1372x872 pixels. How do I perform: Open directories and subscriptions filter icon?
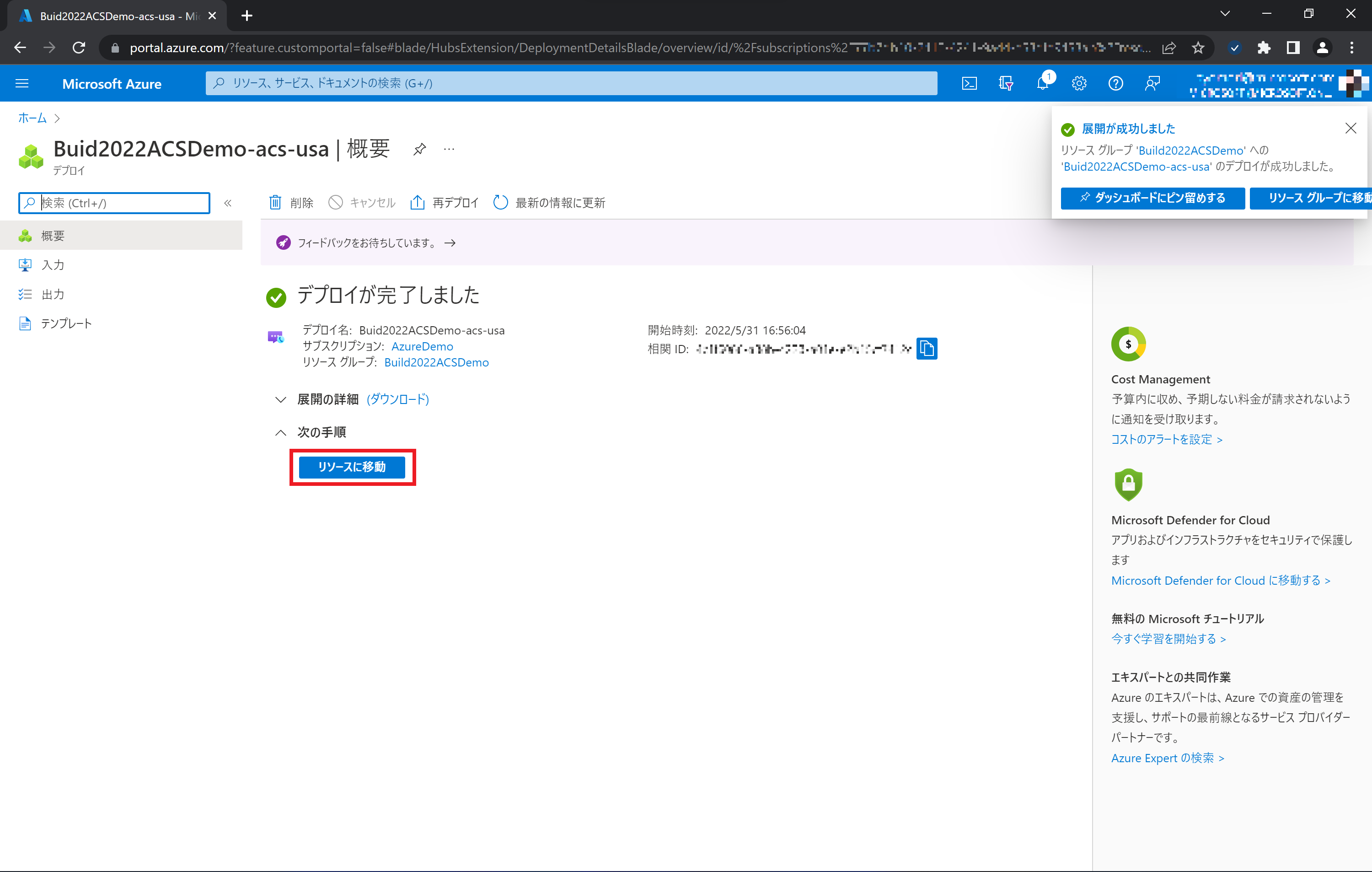(x=1006, y=84)
